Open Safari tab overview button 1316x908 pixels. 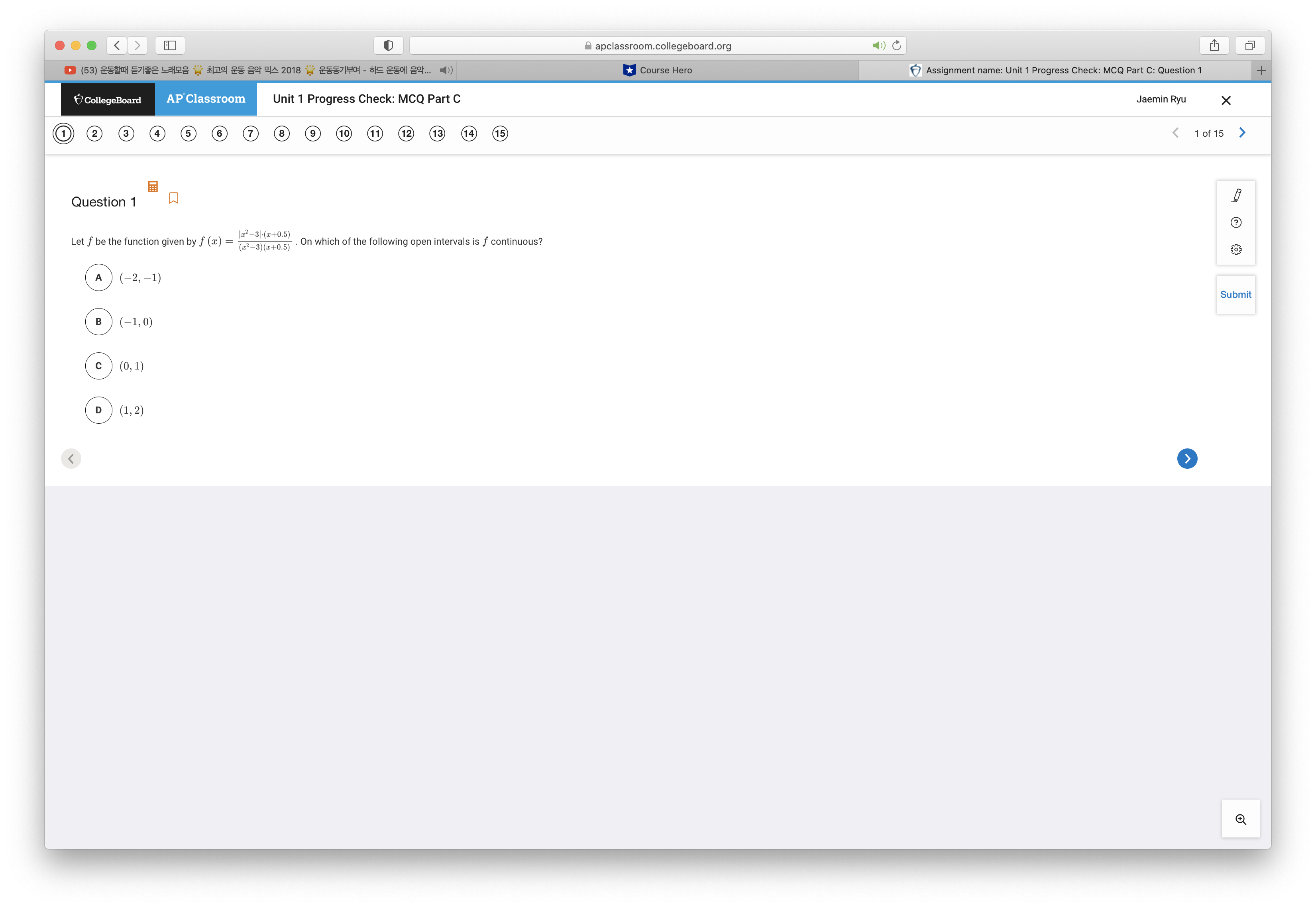point(1249,45)
